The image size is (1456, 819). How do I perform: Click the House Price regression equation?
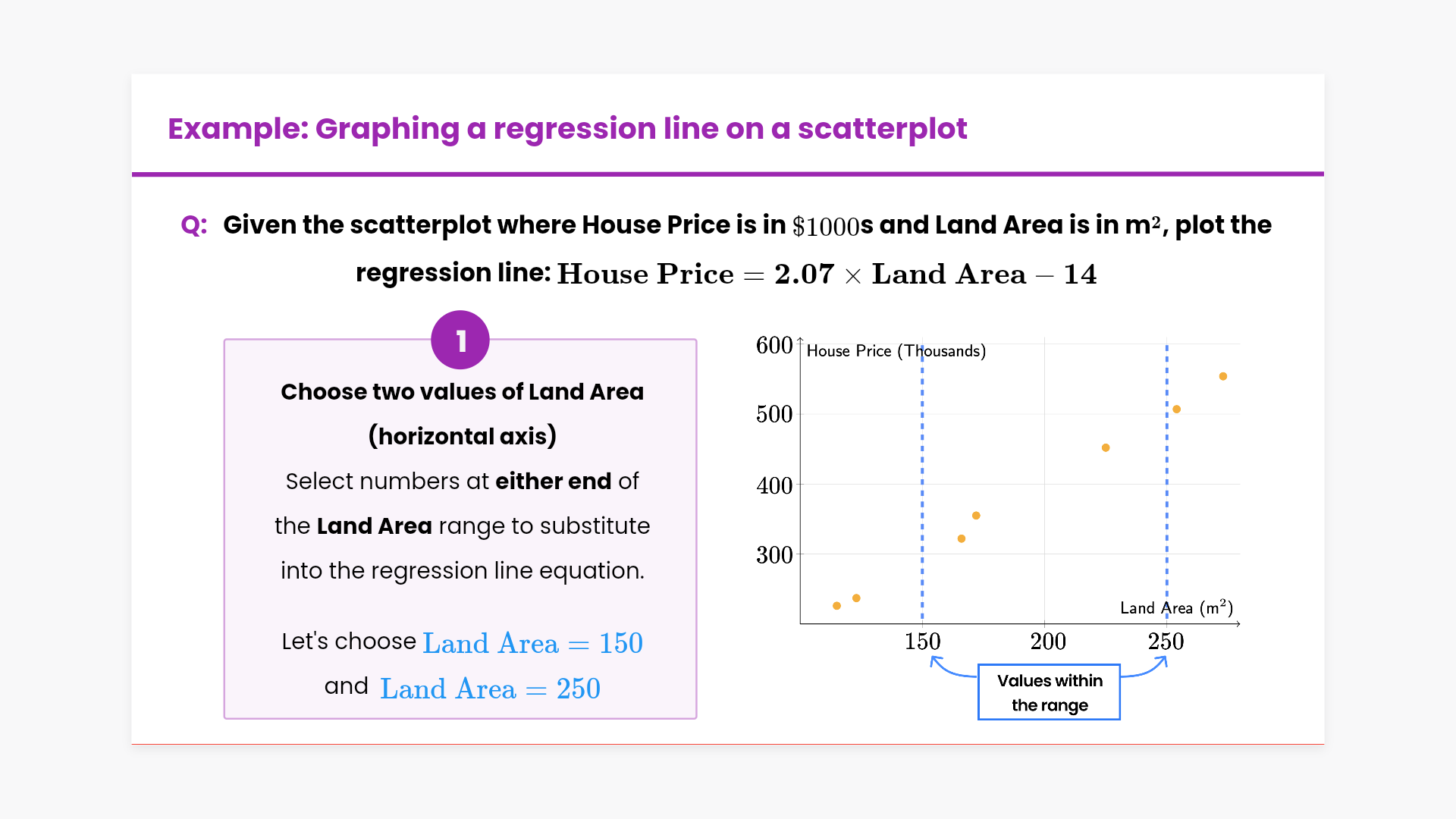pos(827,274)
